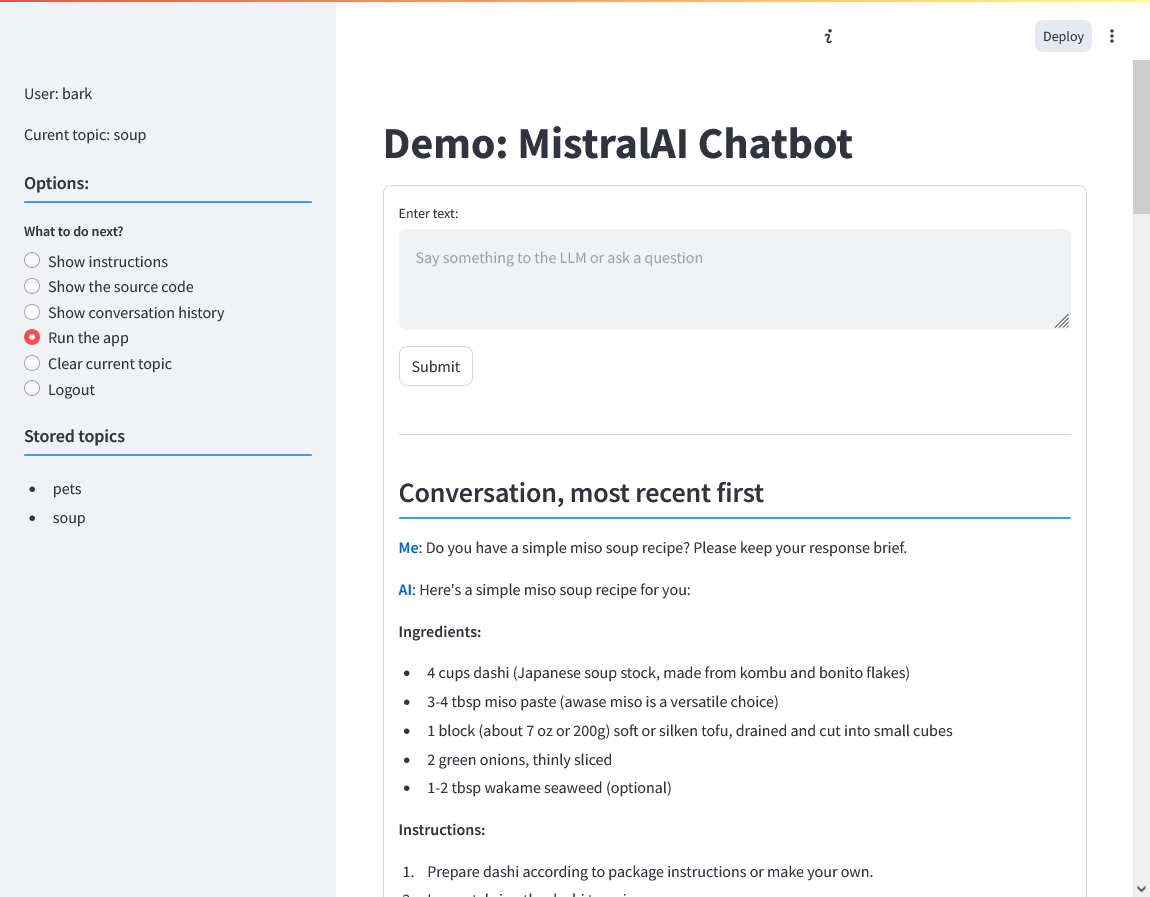Click the 'Options:' sidebar heading
The image size is (1150, 897).
pyautogui.click(x=56, y=183)
